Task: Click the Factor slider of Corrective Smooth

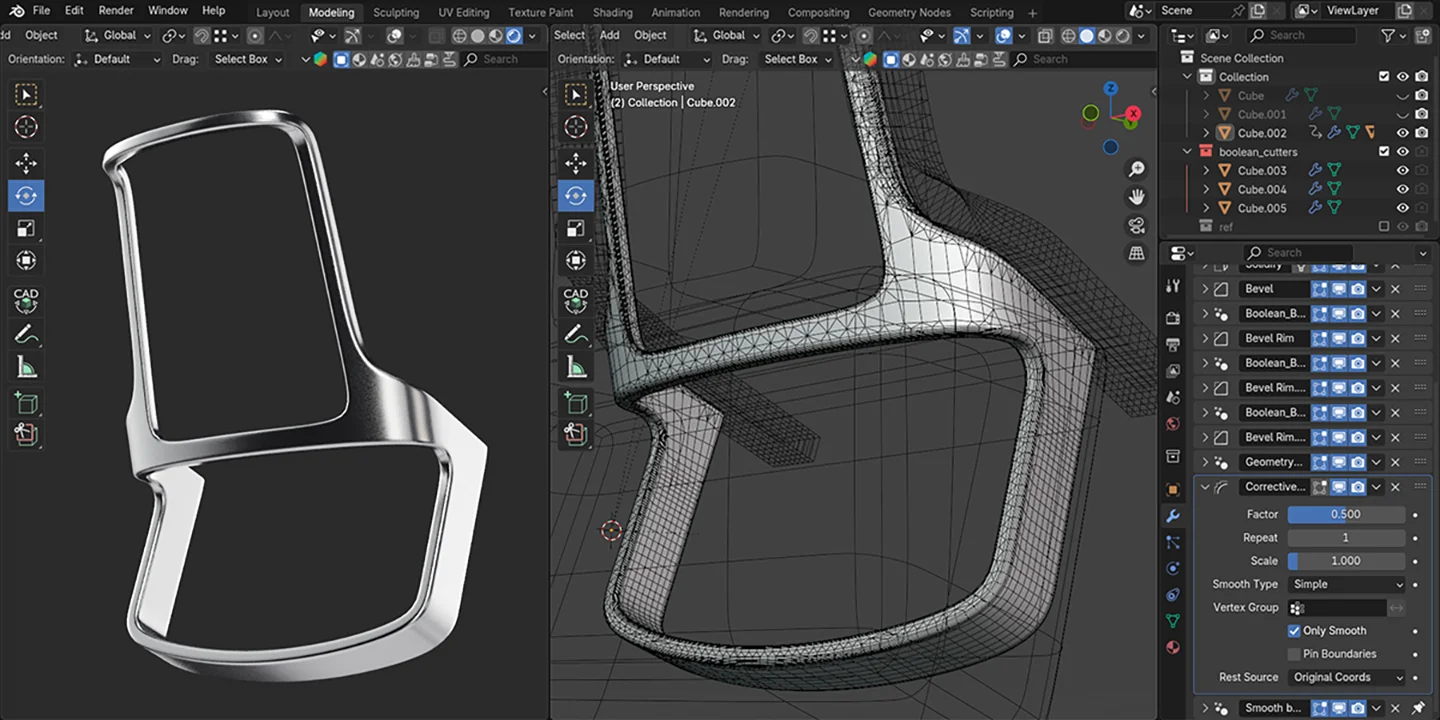Action: pos(1346,513)
